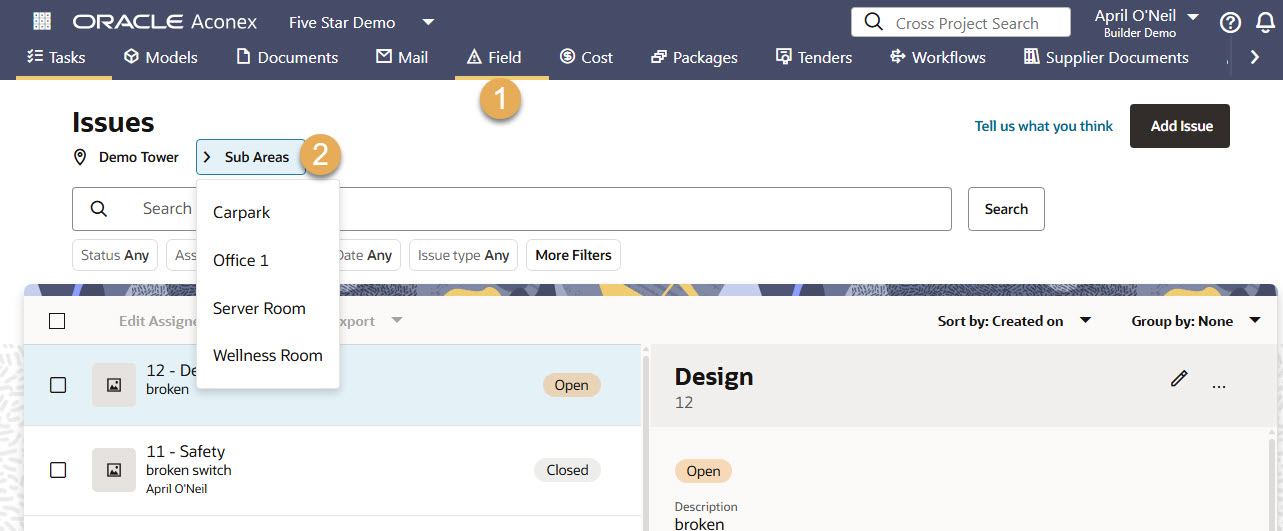Image resolution: width=1283 pixels, height=531 pixels.
Task: Open the notifications bell icon
Action: click(1265, 22)
